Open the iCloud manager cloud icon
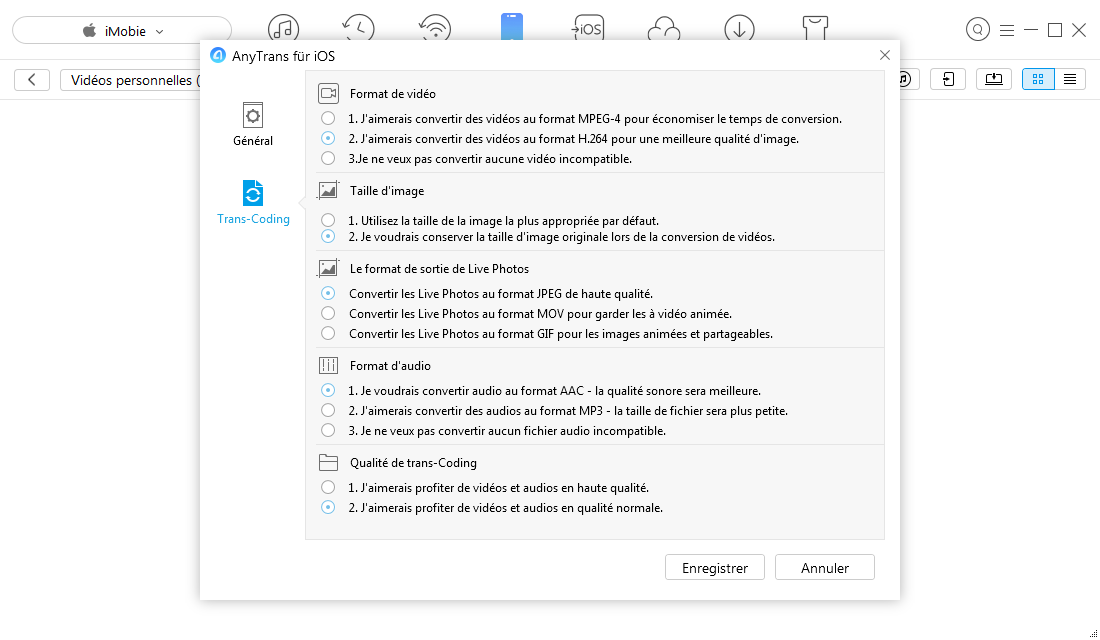The width and height of the screenshot is (1100, 640). point(664,29)
